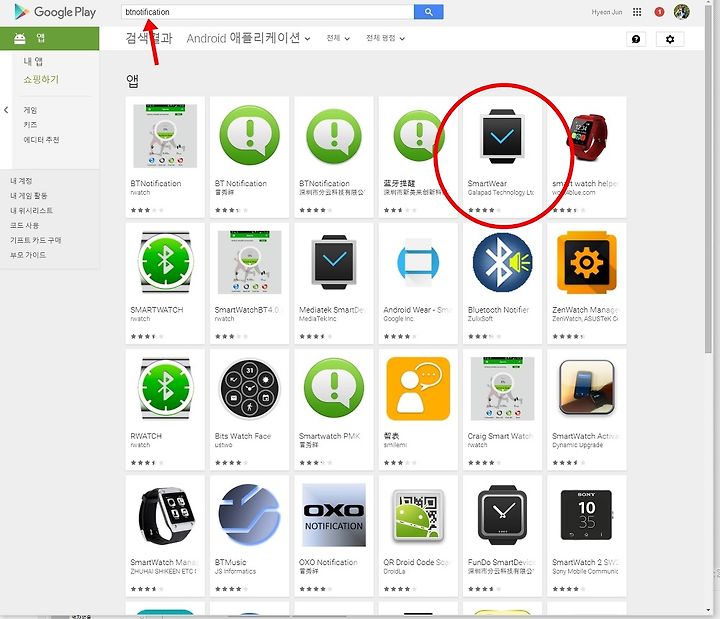Open the SmartWatch Manager app icon
720x619 pixels.
click(x=165, y=516)
